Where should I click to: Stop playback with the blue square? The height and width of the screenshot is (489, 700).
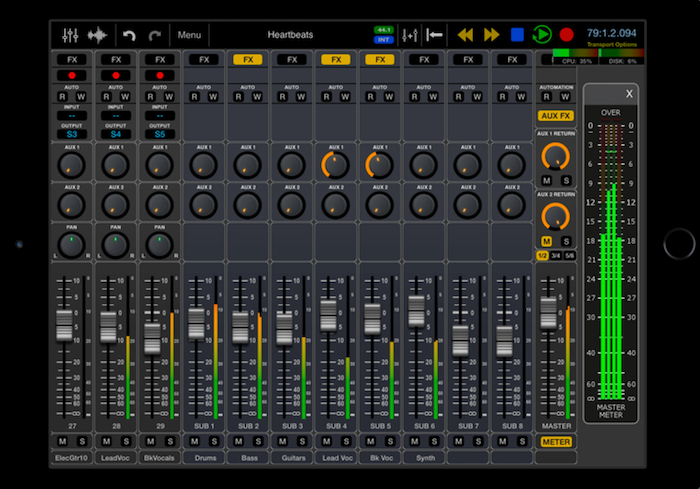point(517,34)
